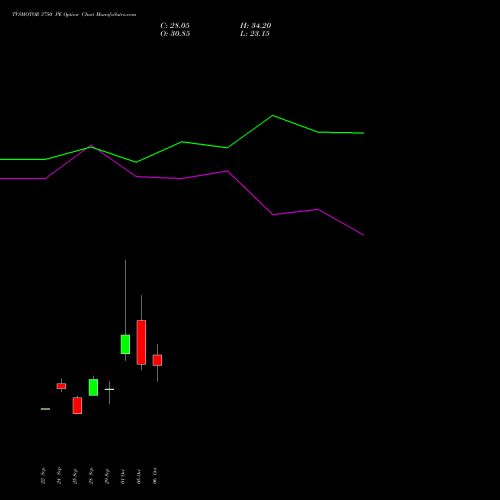Click the last red candle above 06 Oct
Screen dimensions: 500x500
[157, 360]
